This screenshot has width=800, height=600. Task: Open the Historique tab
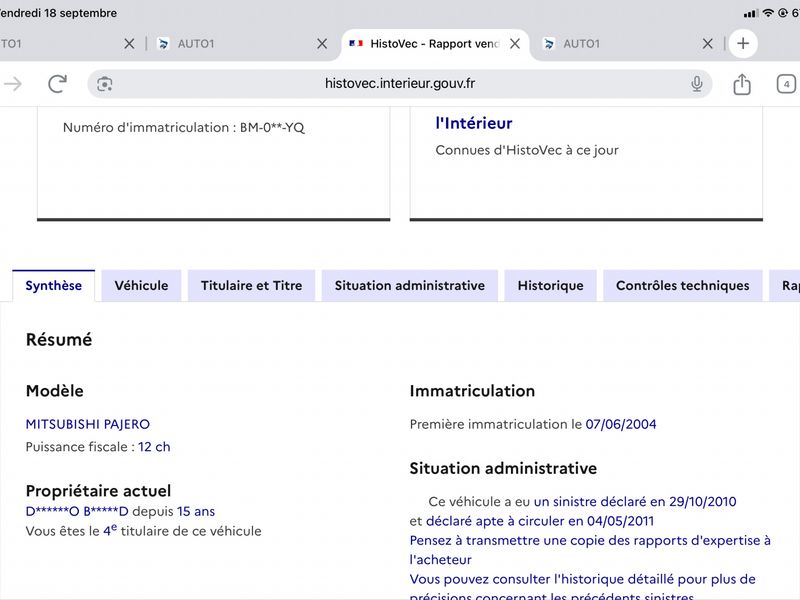click(551, 286)
